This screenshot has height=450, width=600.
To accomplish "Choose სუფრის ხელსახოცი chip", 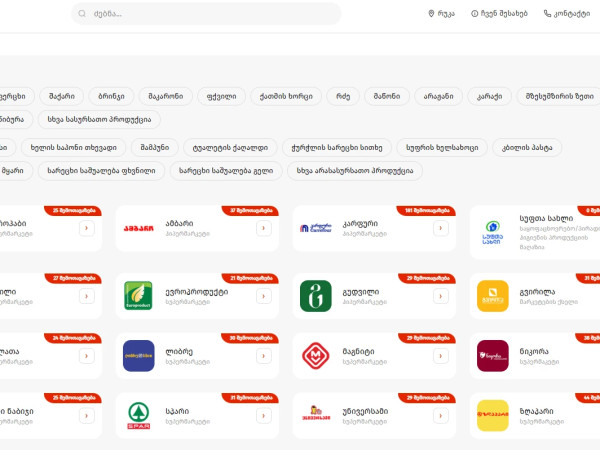I will point(442,147).
